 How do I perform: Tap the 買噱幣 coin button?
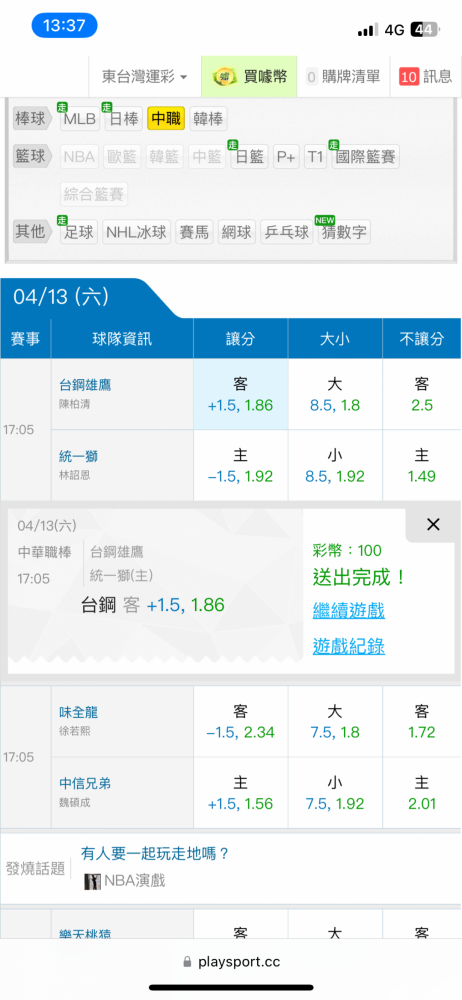pos(250,77)
